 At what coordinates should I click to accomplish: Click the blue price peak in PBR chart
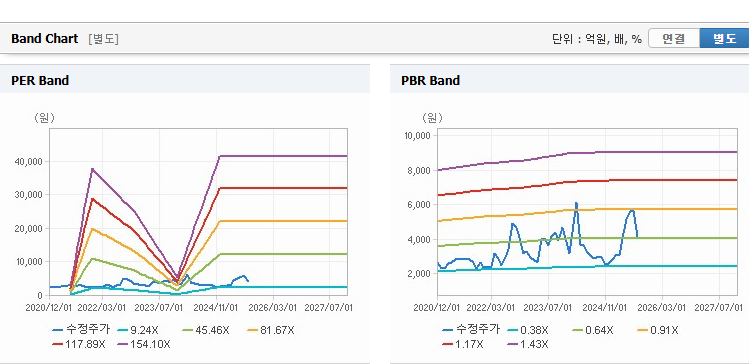(x=576, y=203)
